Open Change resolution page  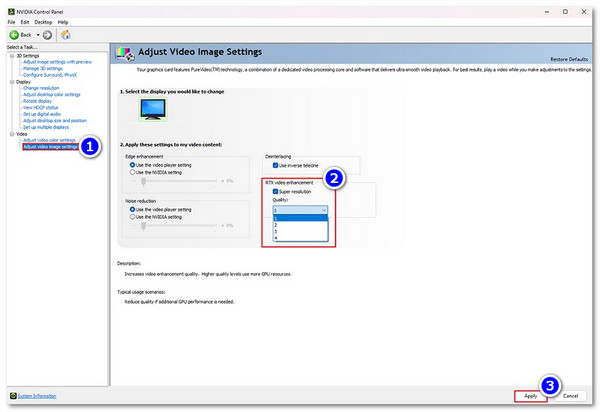[x=41, y=88]
